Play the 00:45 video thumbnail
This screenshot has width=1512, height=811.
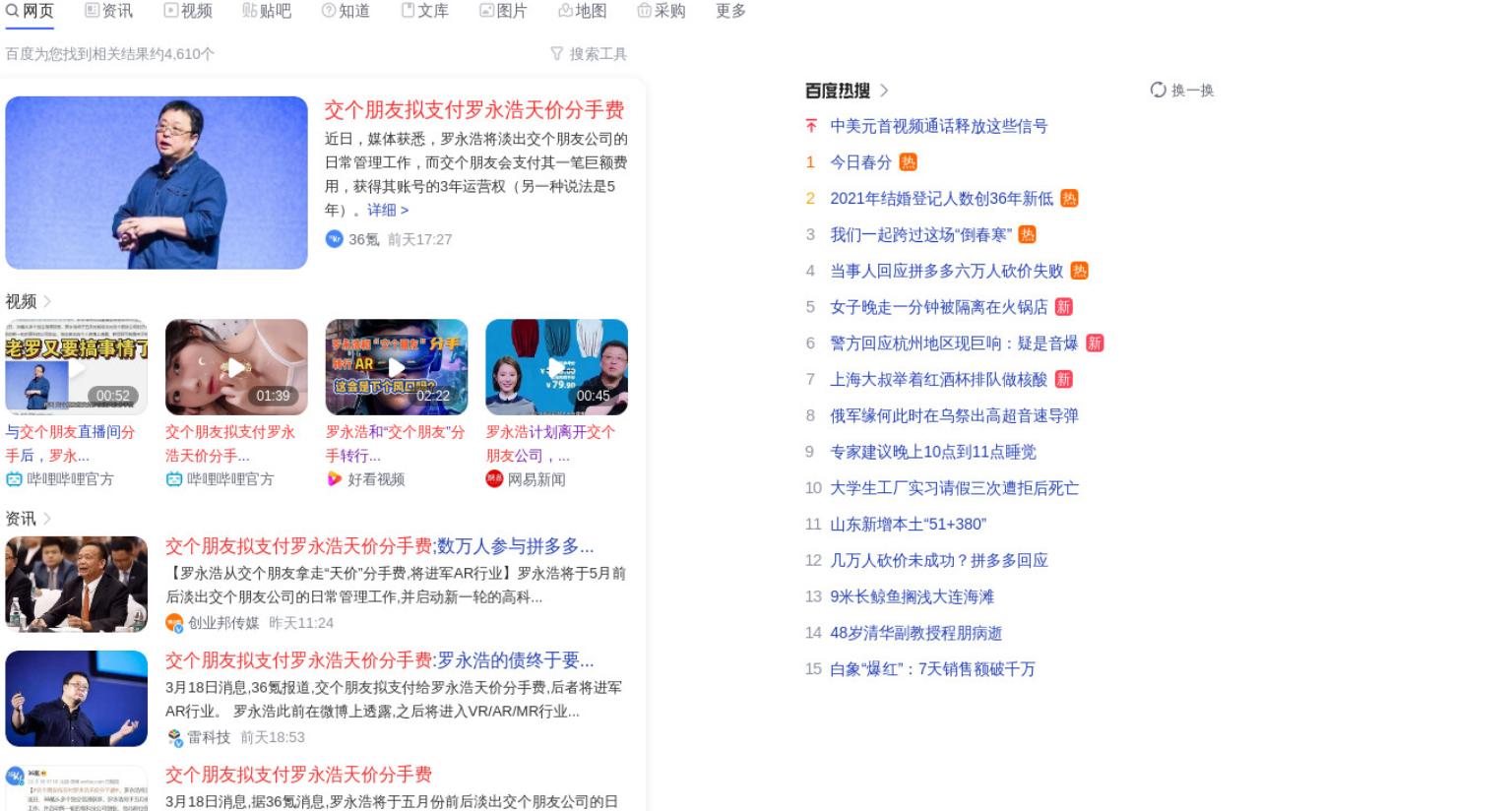coord(557,366)
